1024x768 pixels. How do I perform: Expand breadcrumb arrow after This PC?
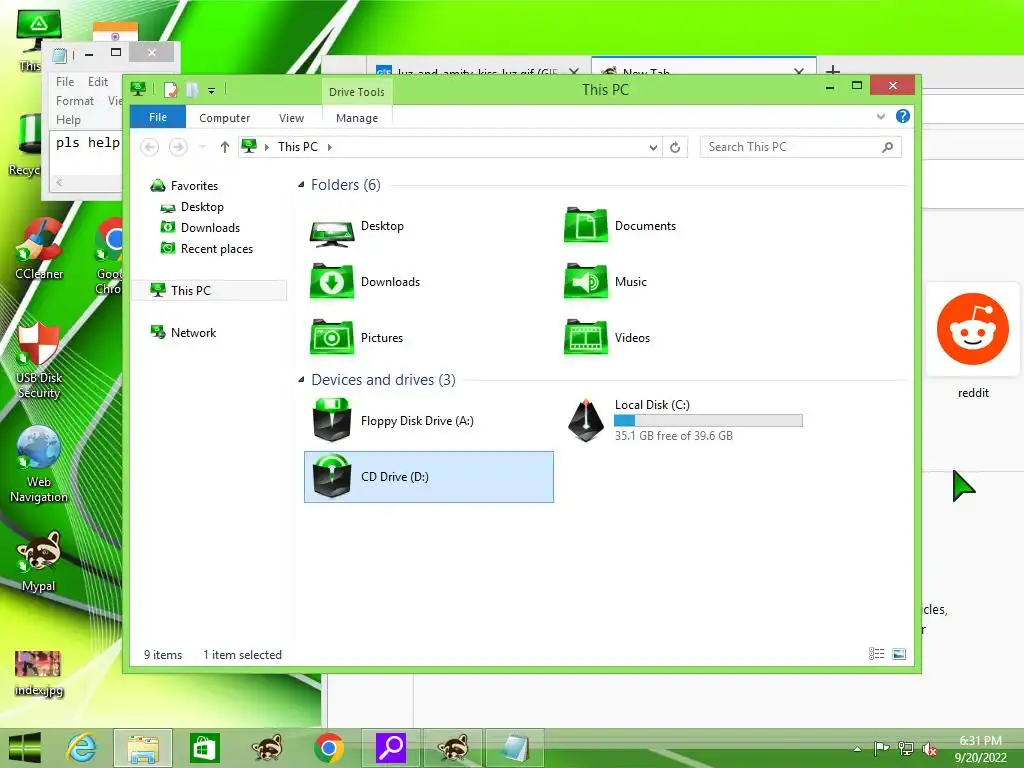[330, 148]
